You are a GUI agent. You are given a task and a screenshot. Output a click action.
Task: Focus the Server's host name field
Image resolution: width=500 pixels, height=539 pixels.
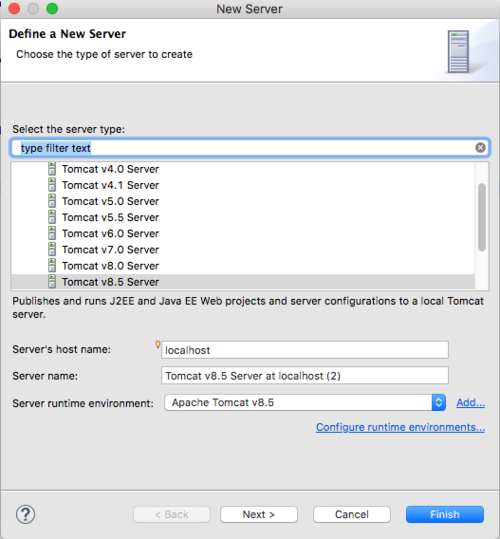tap(305, 350)
